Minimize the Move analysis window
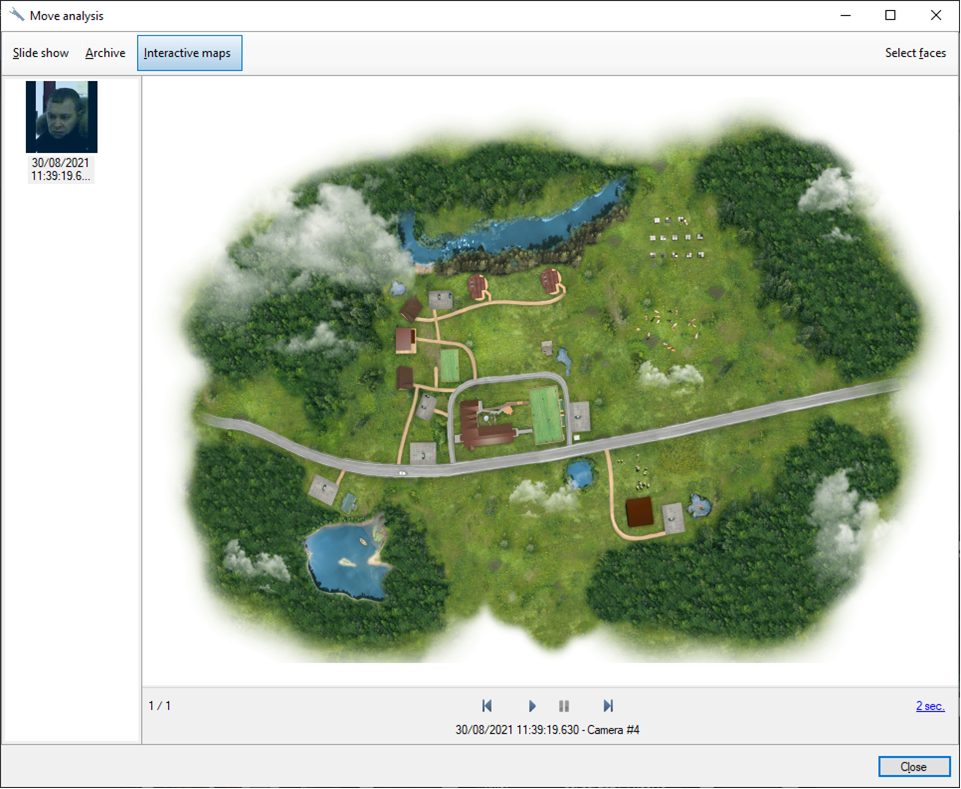The height and width of the screenshot is (789, 961). pos(845,15)
